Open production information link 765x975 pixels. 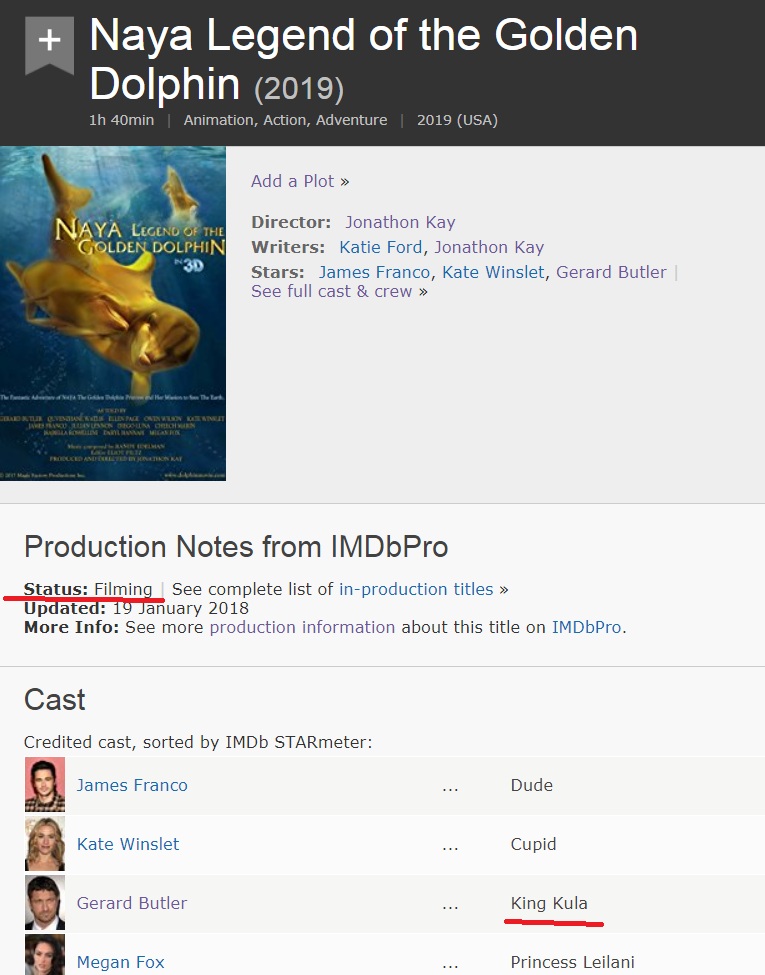pos(302,627)
